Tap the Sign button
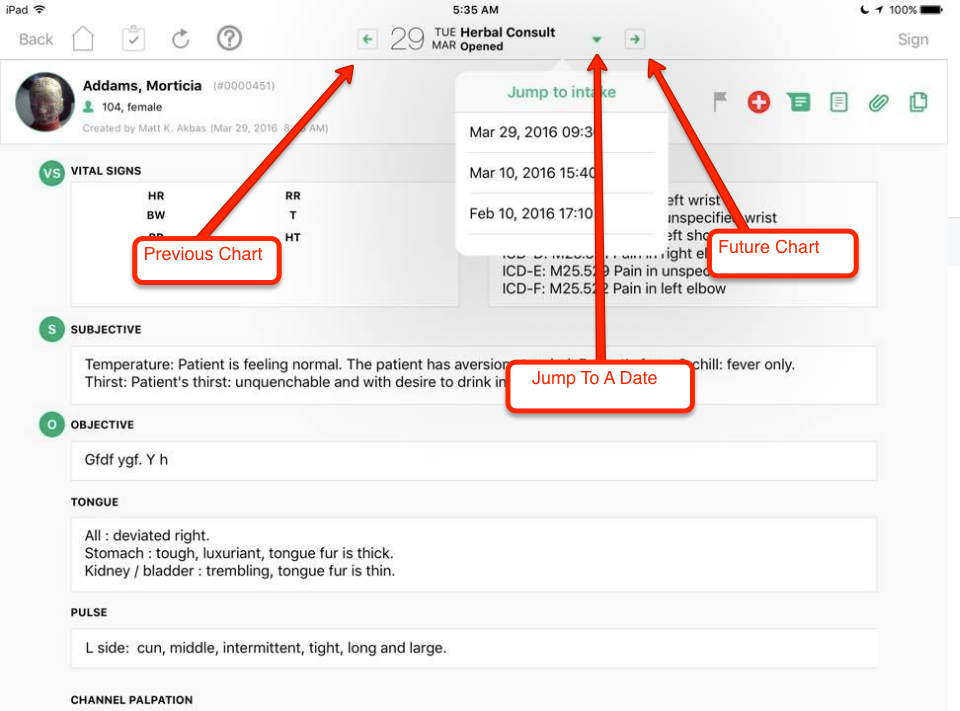Viewport: 960px width, 711px height. [x=912, y=39]
